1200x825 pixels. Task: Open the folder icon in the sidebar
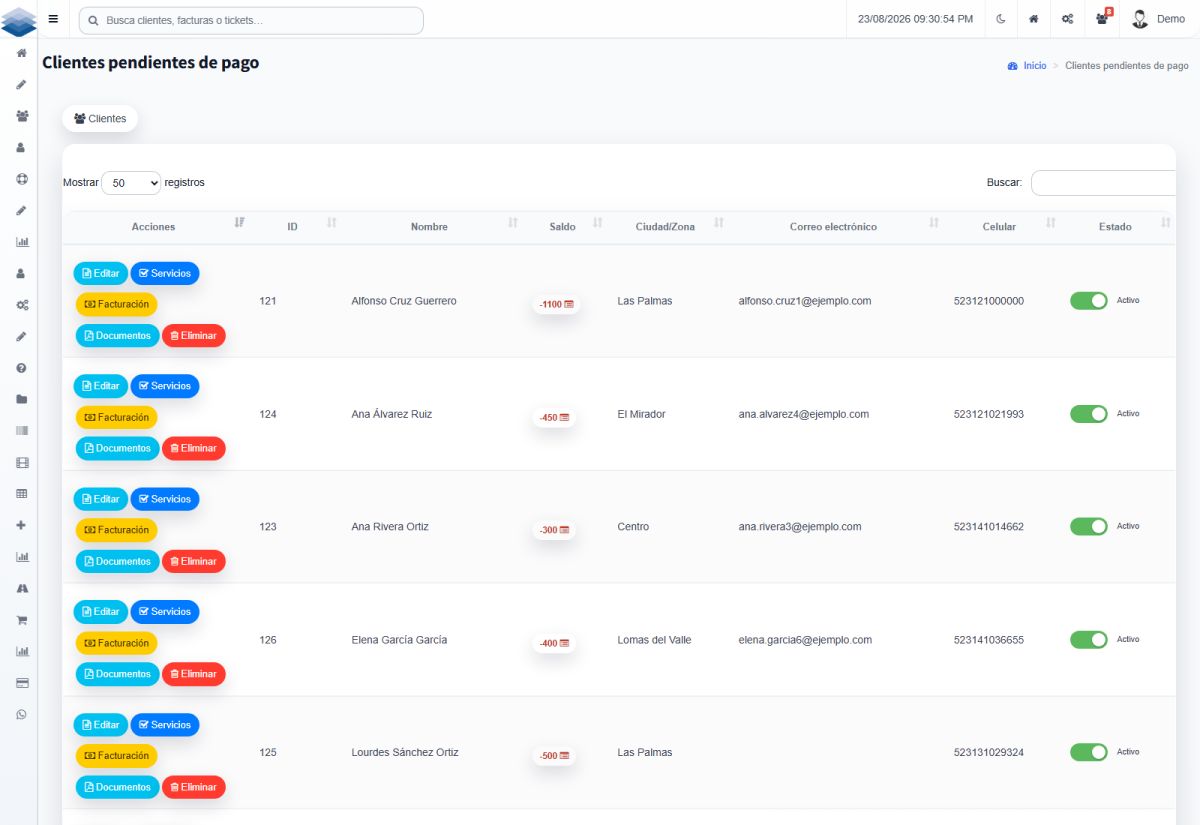coord(21,399)
